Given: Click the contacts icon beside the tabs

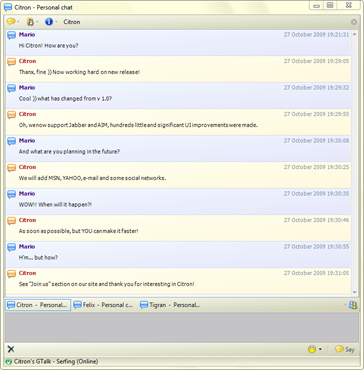Looking at the screenshot, I should point(353,305).
